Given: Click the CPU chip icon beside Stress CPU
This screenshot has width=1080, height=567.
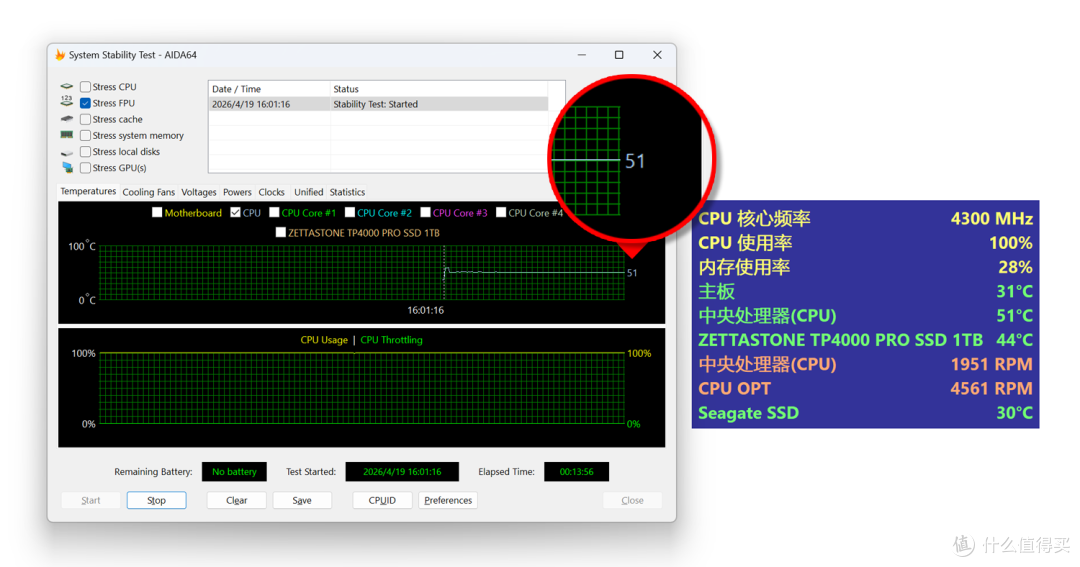Looking at the screenshot, I should pos(67,86).
